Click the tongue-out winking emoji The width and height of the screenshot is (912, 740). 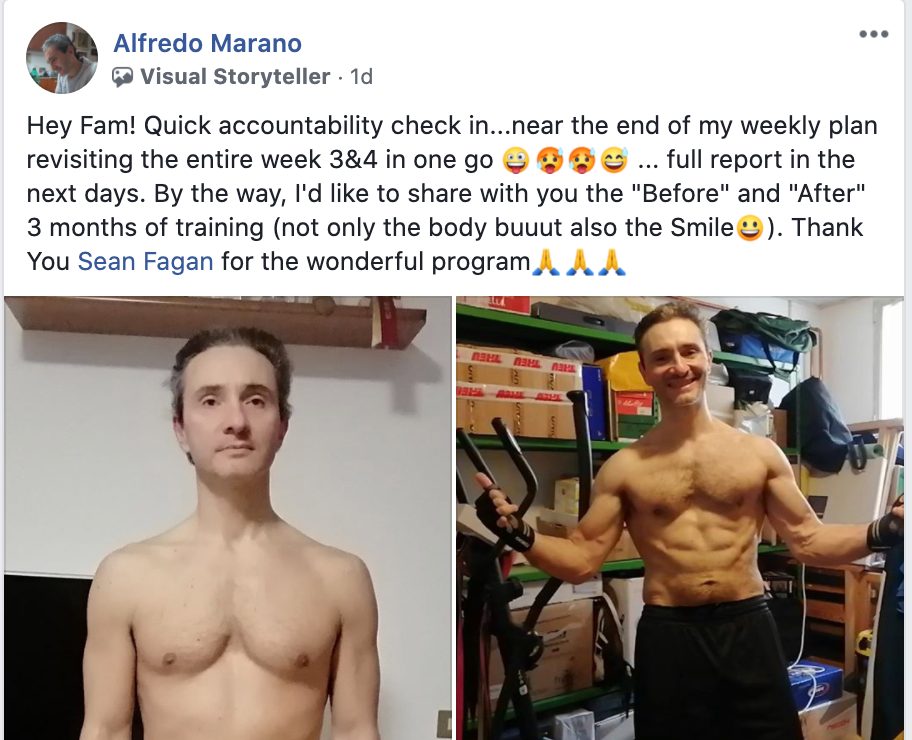pyautogui.click(x=515, y=160)
